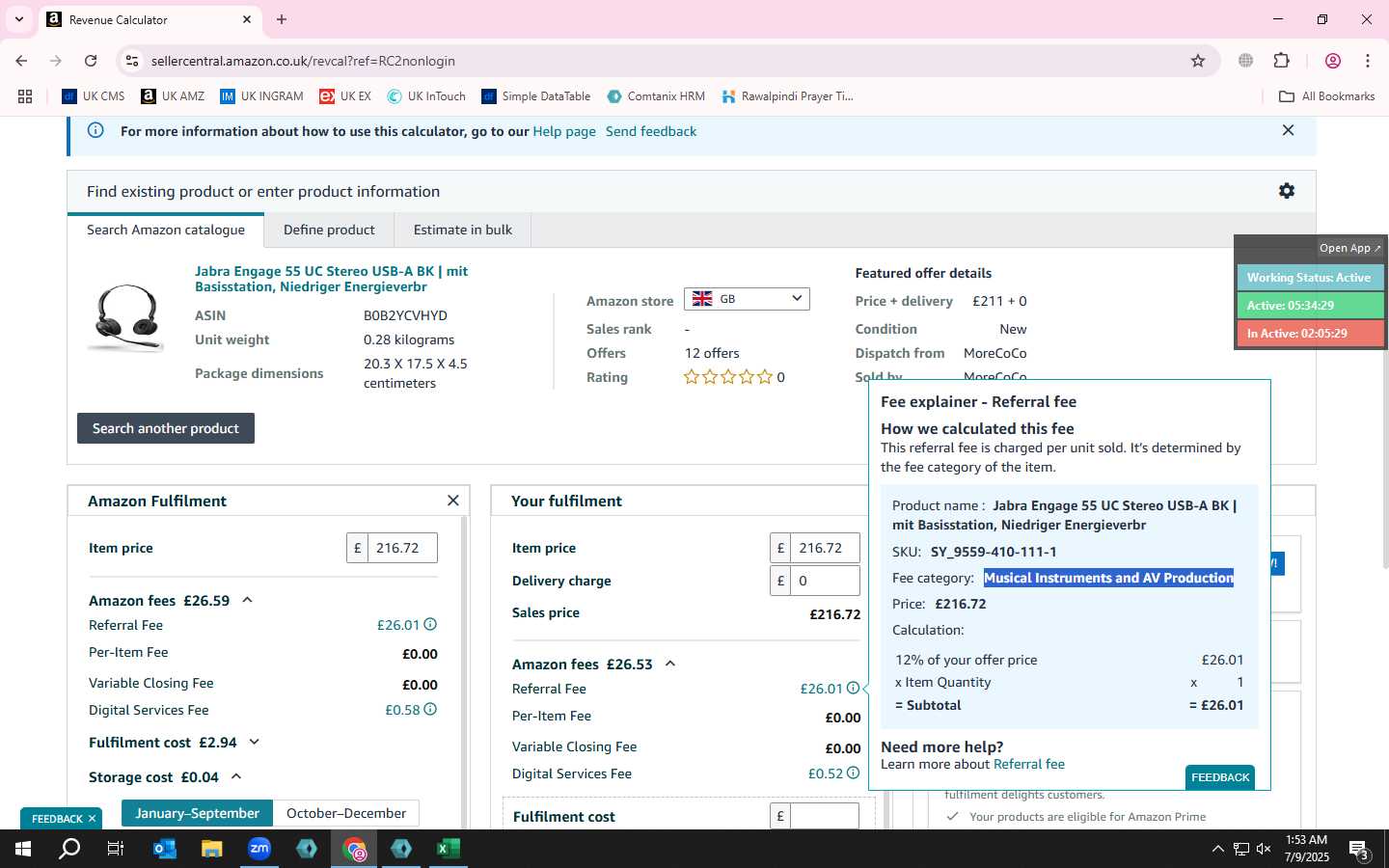
Task: Click the Send feedback link
Action: coord(651,131)
